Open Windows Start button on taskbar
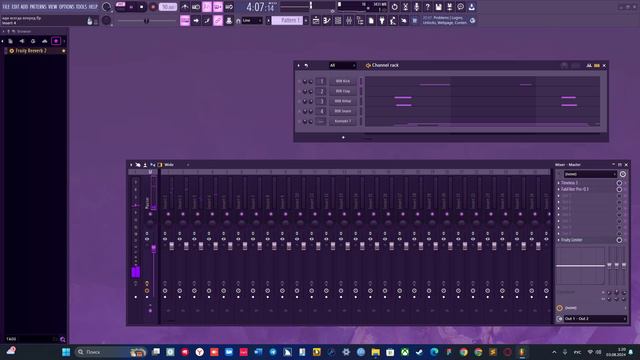Screen dimensions: 640x360 coord(66,352)
